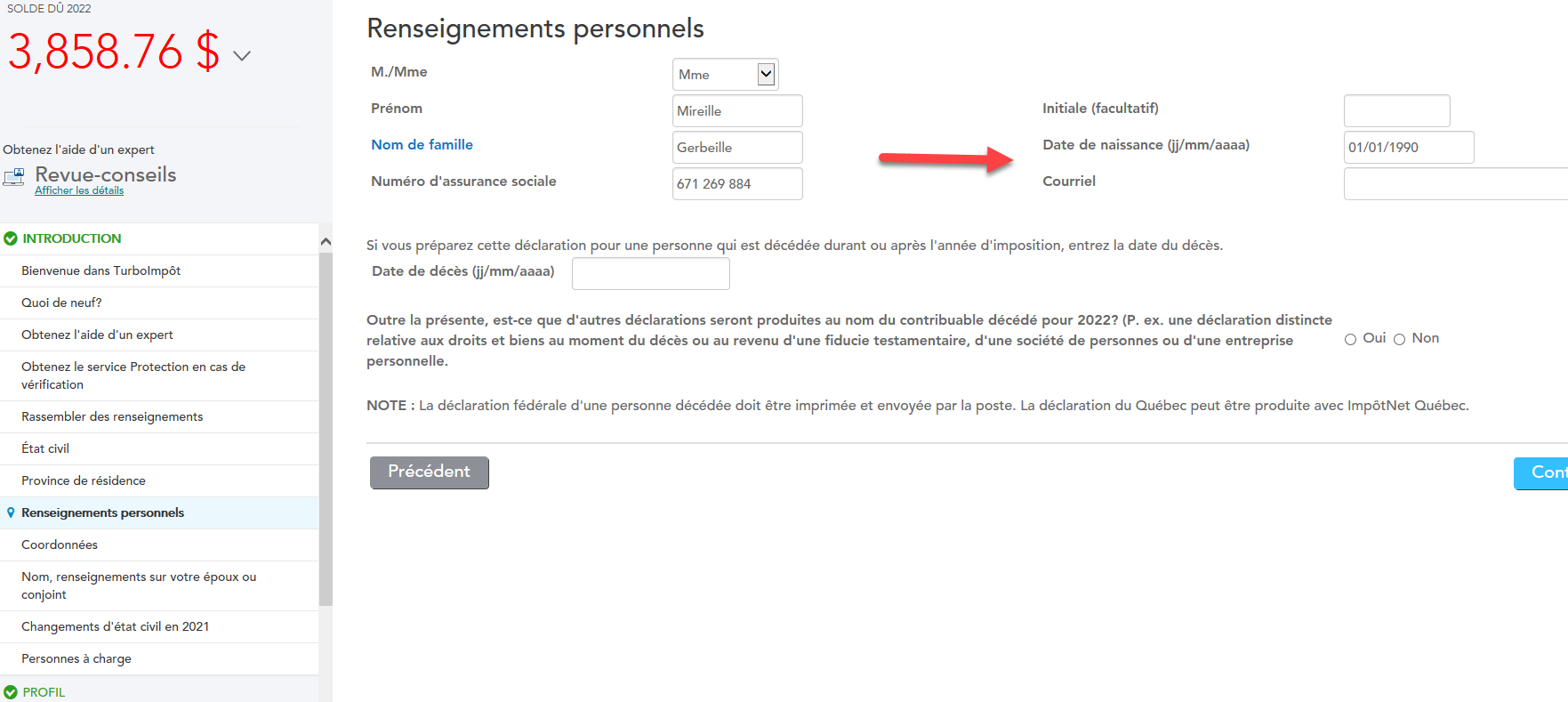1568x702 pixels.
Task: Open the M./Mme title dropdown
Action: pyautogui.click(x=765, y=75)
